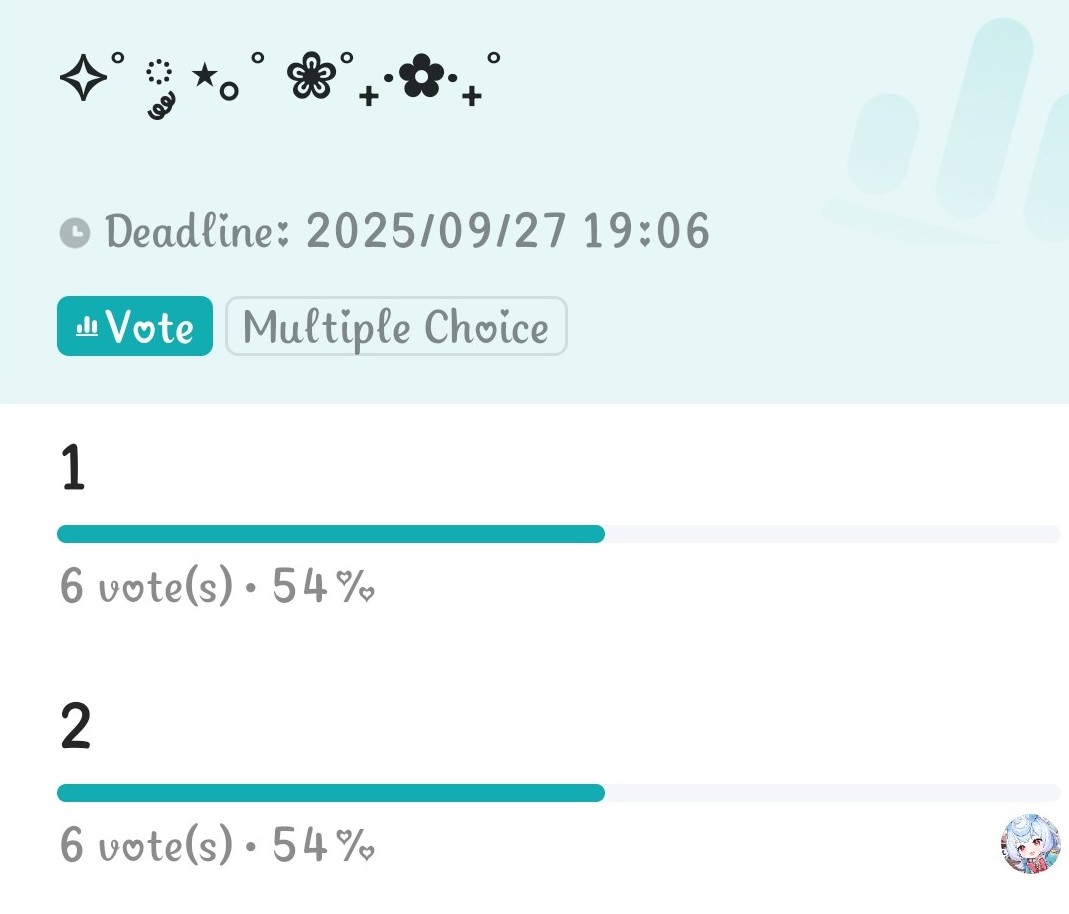Expand the Multiple Choice tag details

click(x=396, y=326)
